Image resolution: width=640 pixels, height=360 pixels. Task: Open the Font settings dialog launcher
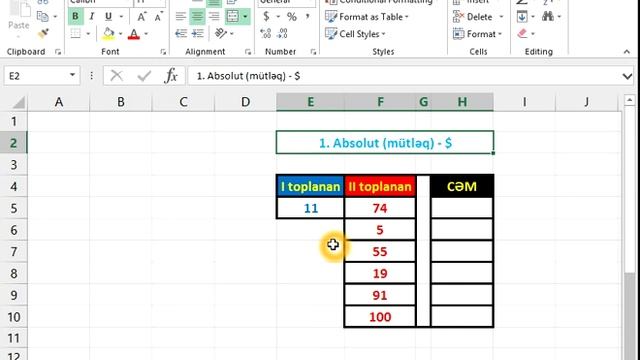coord(163,52)
